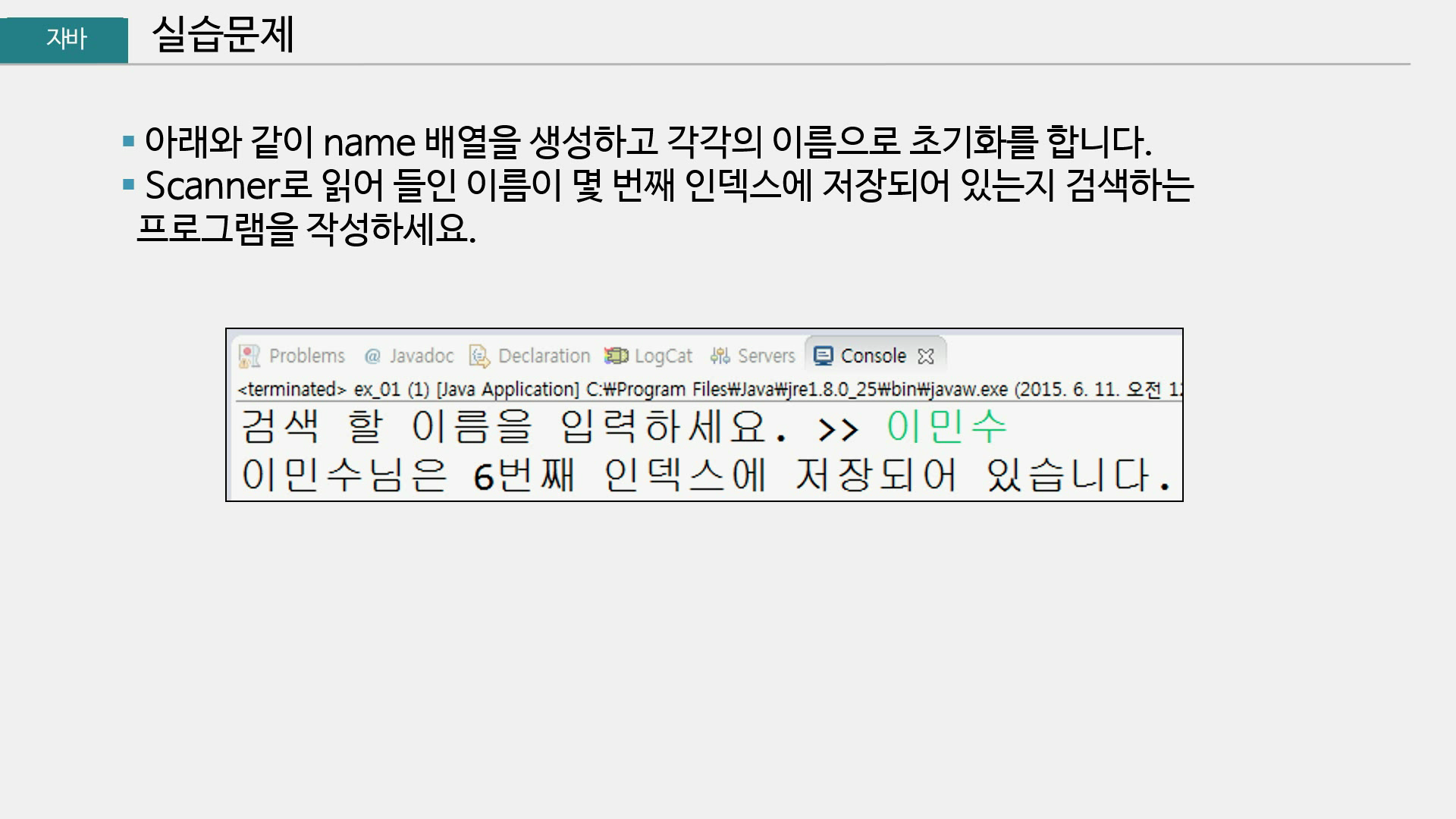Screen dimensions: 1456x819
Task: Switch to the LogCat tab label
Action: click(x=664, y=356)
